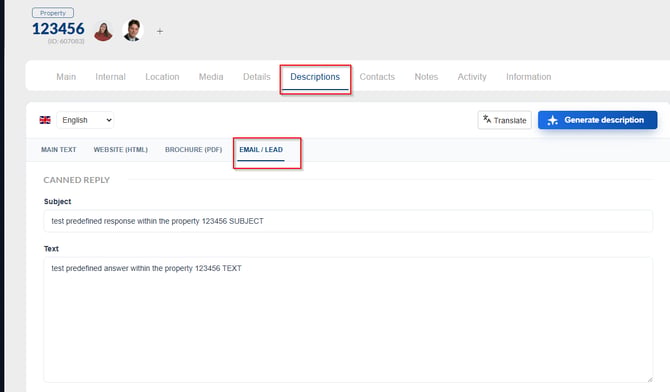Go to the Media tab
Viewport: 670px width, 392px height.
[x=211, y=77]
